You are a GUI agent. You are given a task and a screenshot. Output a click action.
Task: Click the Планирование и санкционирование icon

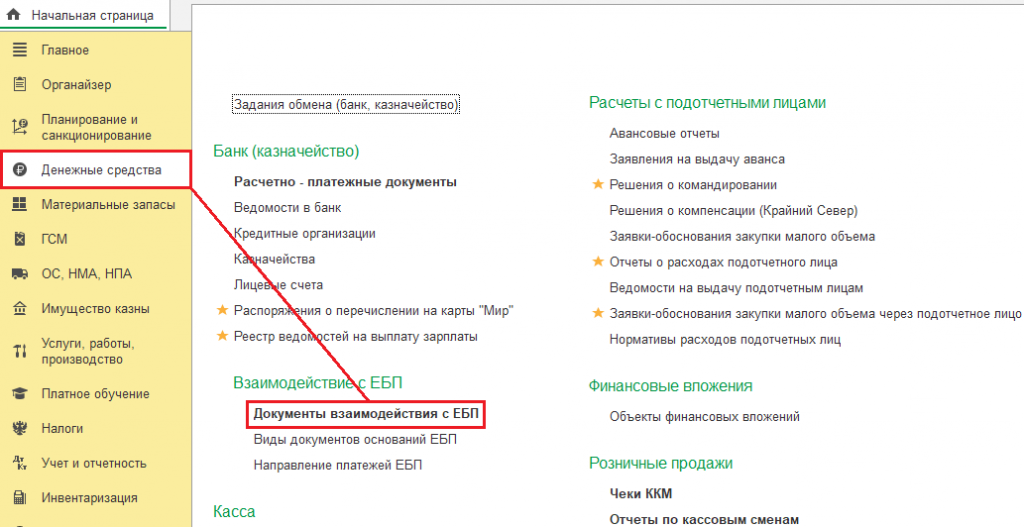[x=20, y=127]
